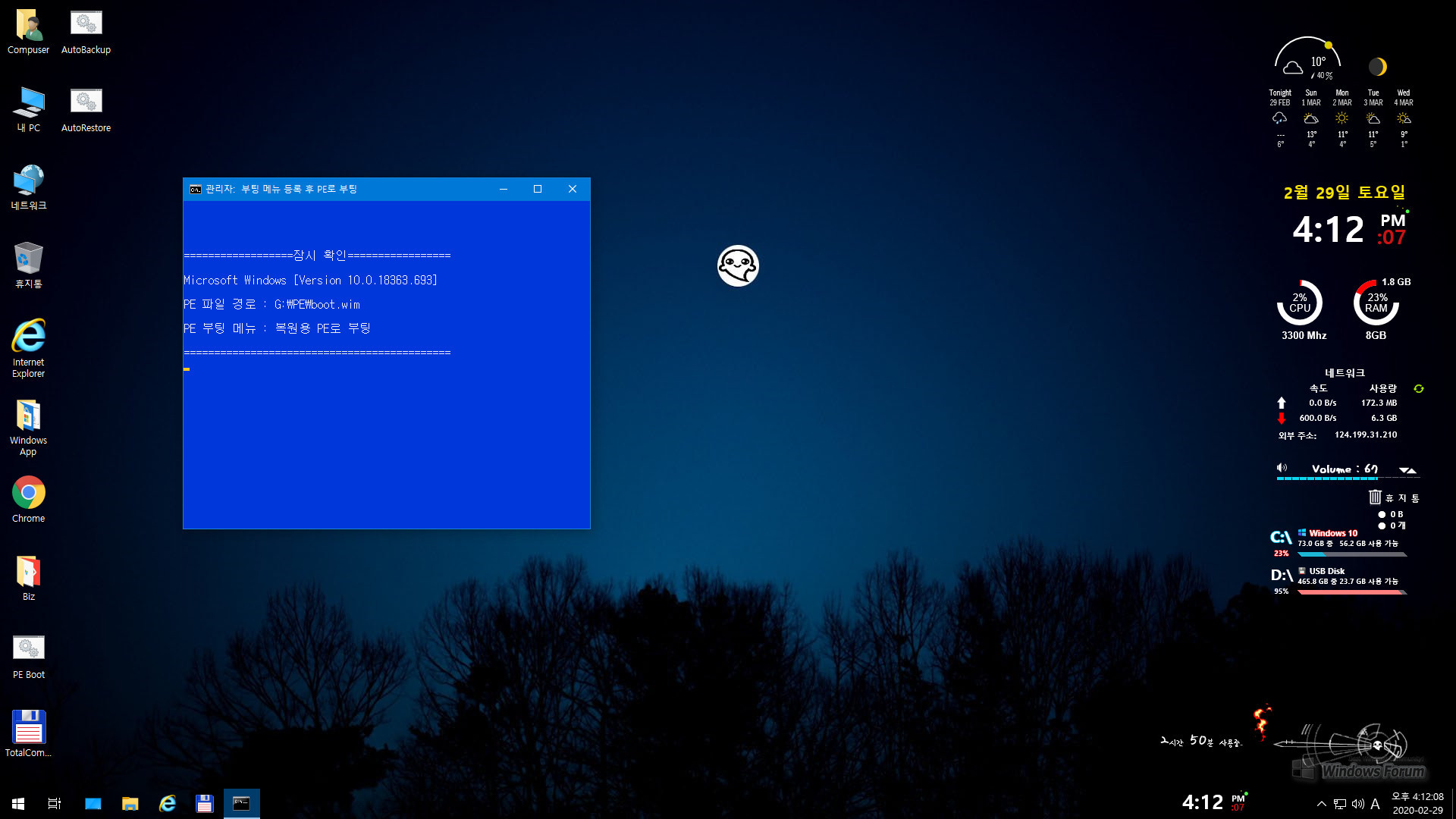Image resolution: width=1456 pixels, height=819 pixels.
Task: Click the large 4:12 PM clock widget
Action: (1349, 229)
